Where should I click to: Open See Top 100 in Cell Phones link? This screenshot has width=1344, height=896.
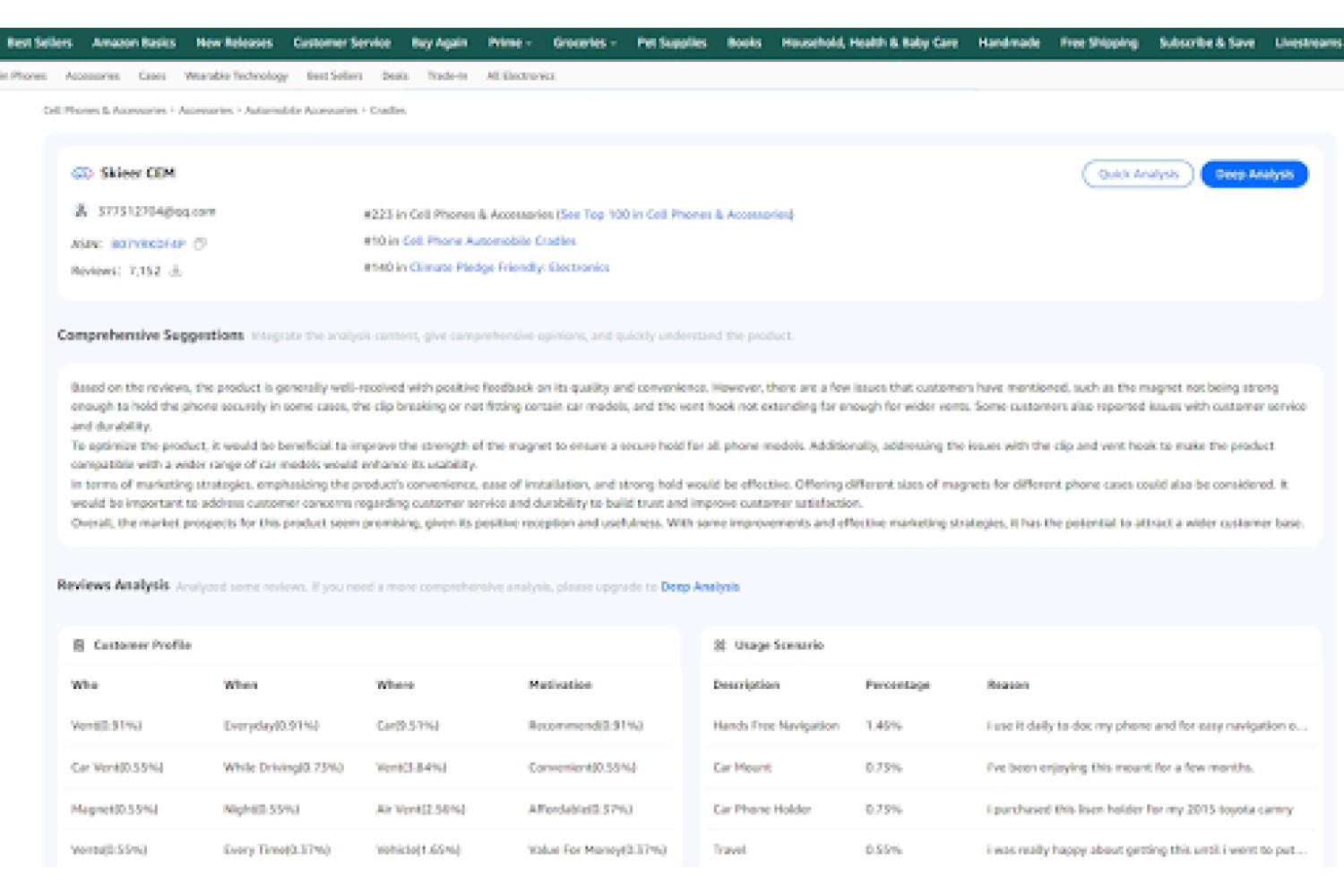coord(676,214)
